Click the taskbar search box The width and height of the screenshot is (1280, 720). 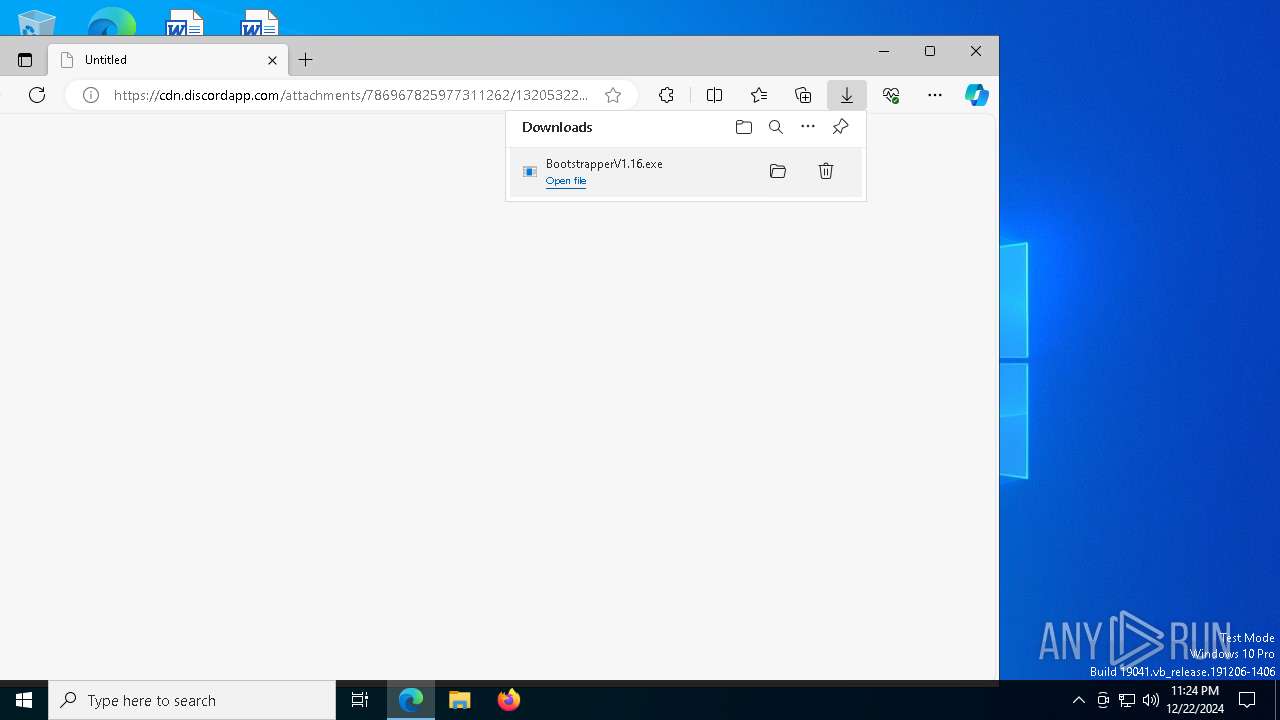click(192, 700)
